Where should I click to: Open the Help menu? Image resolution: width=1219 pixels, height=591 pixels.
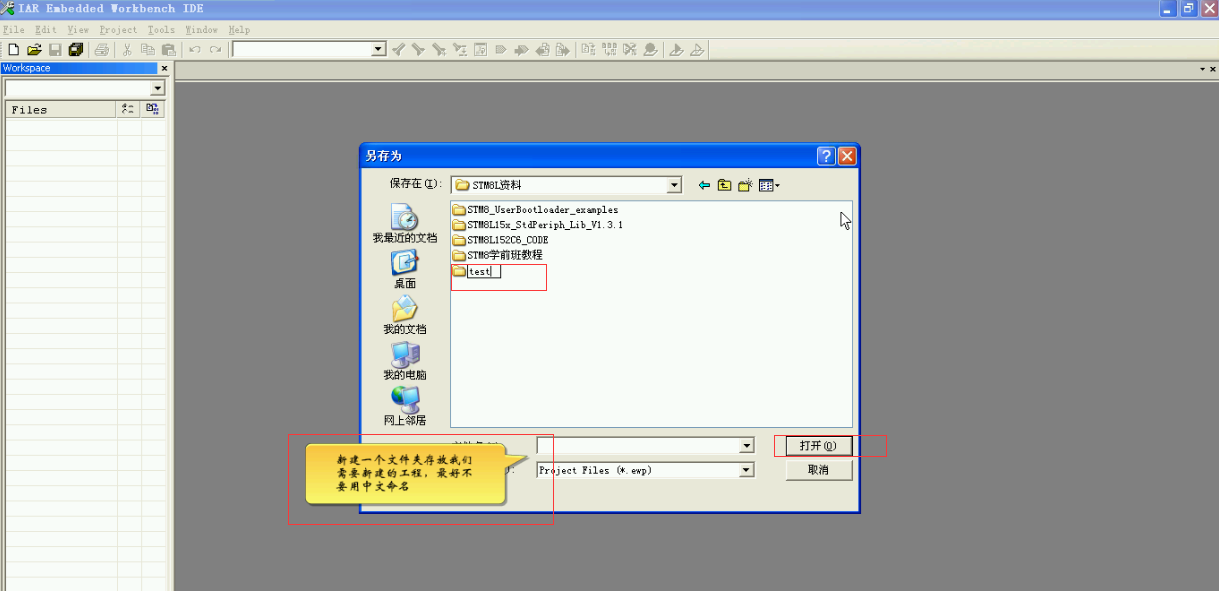(x=239, y=30)
